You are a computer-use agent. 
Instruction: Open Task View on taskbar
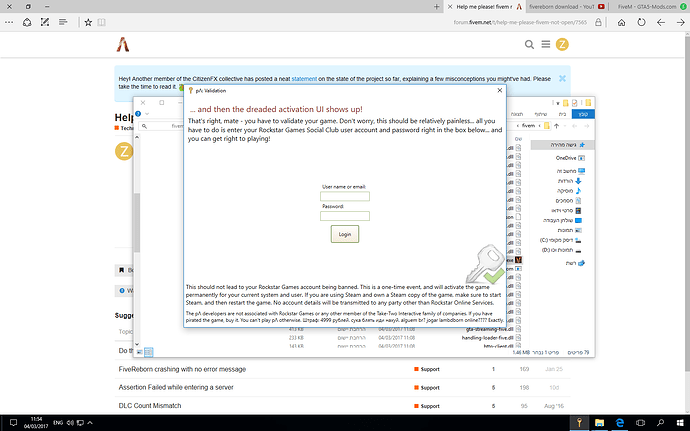[x=640, y=423]
